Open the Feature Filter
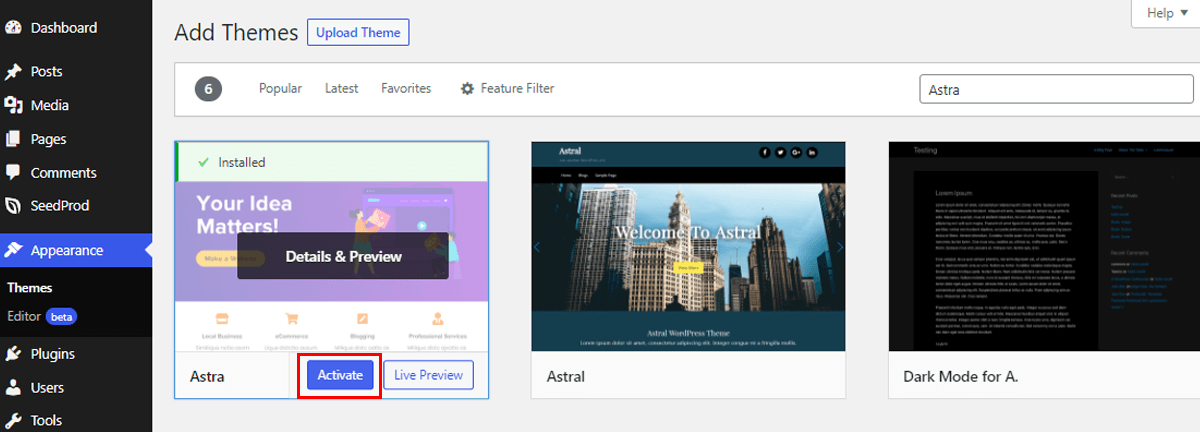Image resolution: width=1200 pixels, height=432 pixels. pos(507,89)
